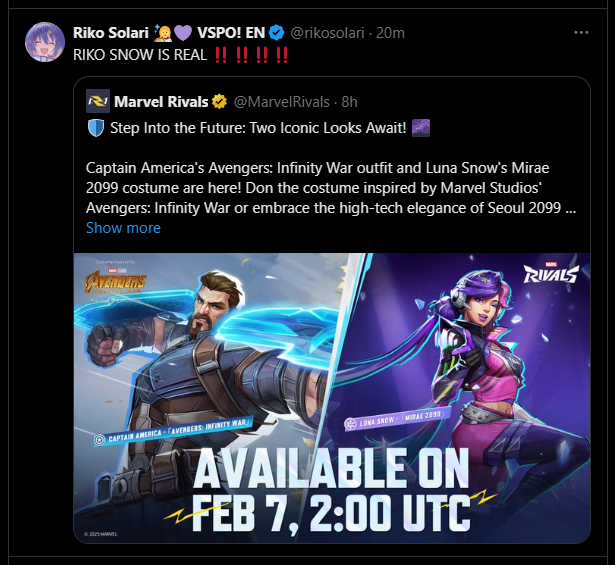
Task: Click the purple night-sky emoji after 'Await!'
Action: [421, 128]
